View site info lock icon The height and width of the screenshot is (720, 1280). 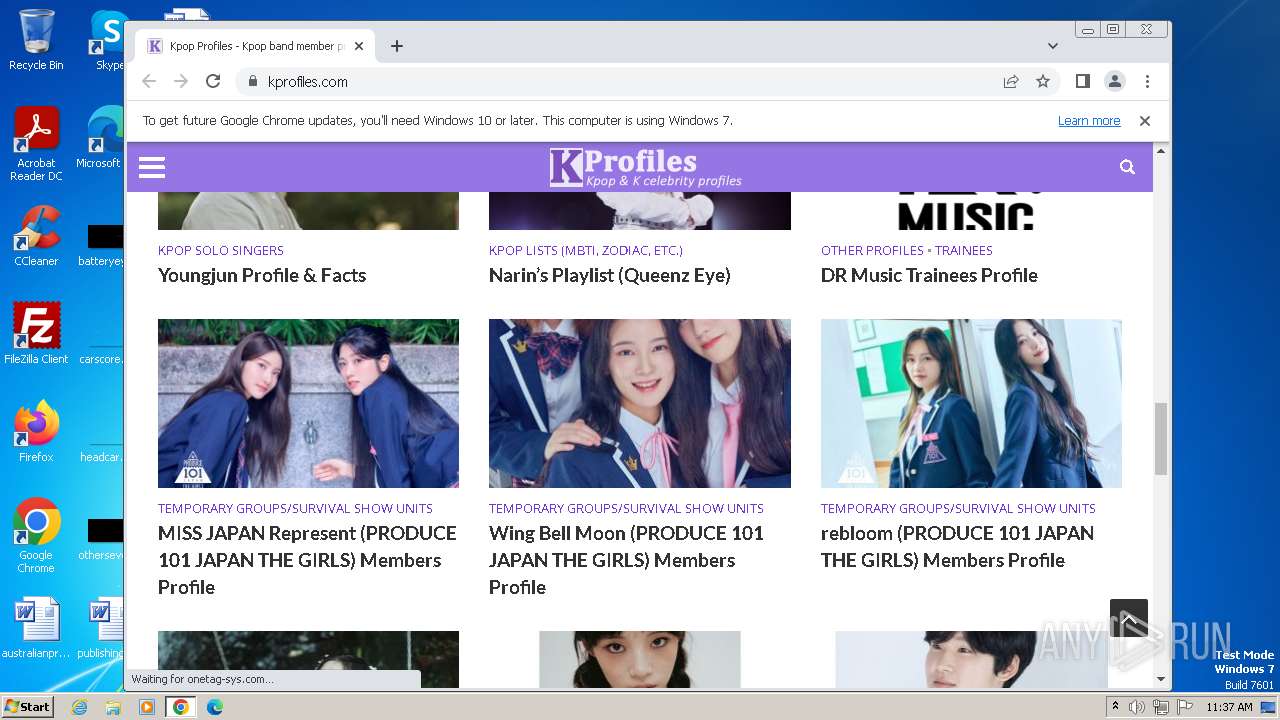[x=252, y=82]
